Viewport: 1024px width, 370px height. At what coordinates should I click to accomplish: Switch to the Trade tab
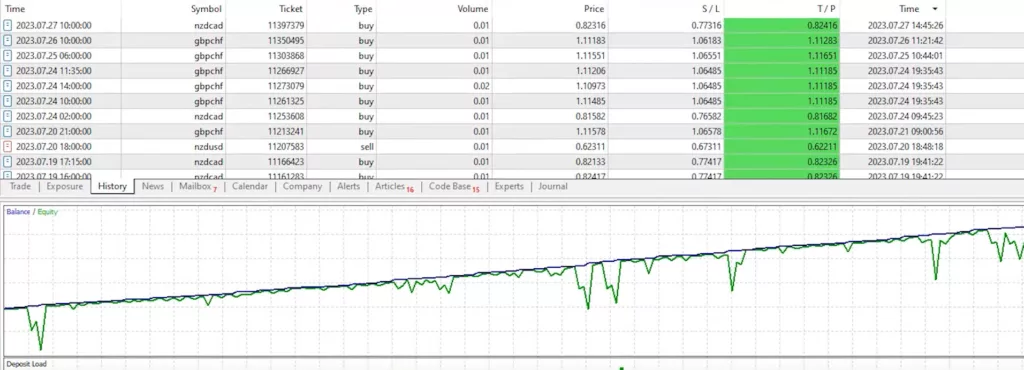(x=20, y=186)
